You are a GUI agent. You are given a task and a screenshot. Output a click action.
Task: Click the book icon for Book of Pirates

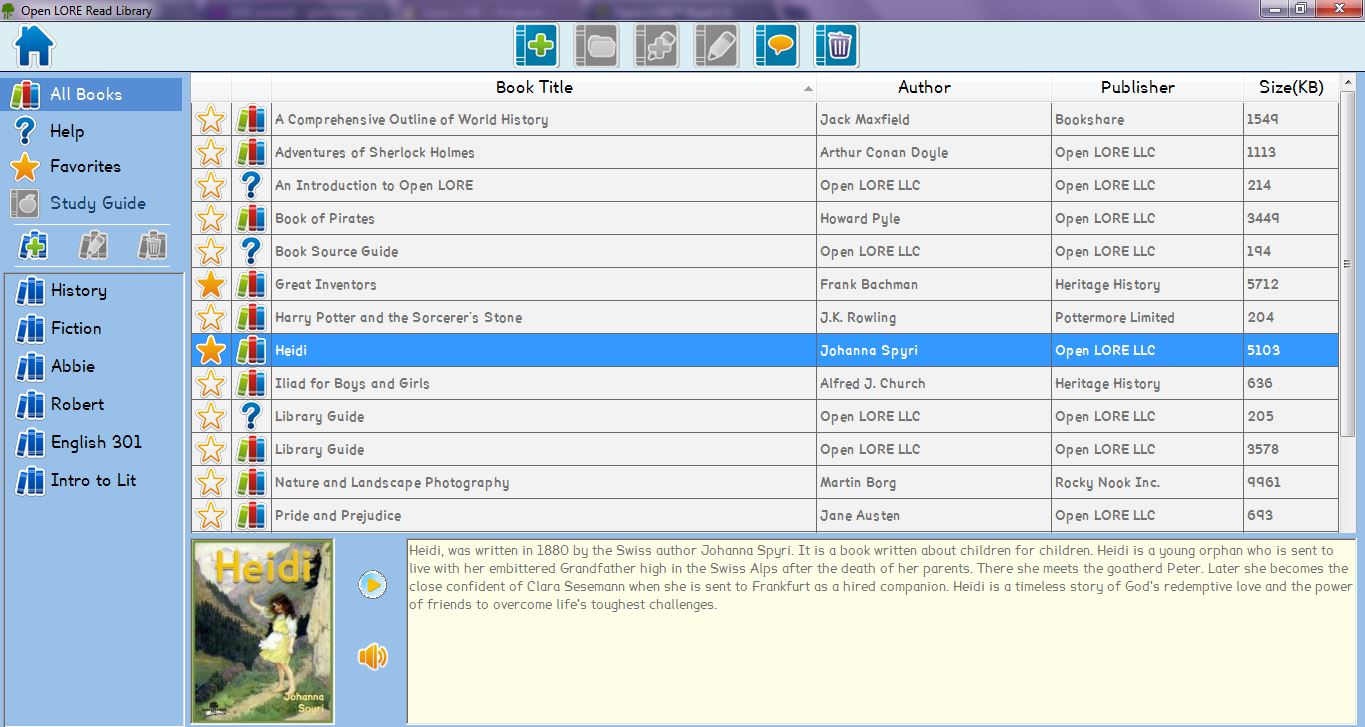251,218
